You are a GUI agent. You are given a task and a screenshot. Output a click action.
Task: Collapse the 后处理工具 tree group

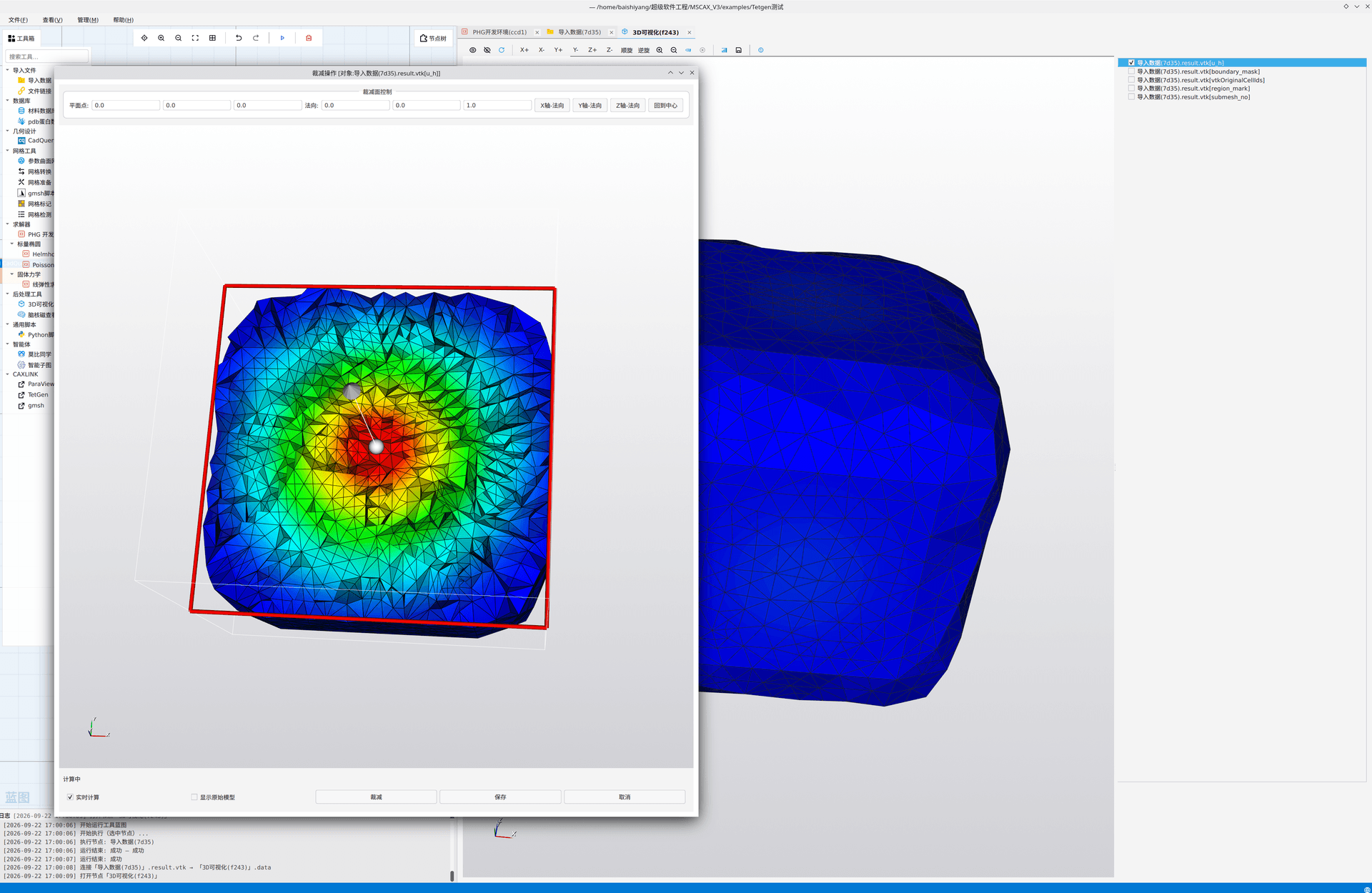8,294
